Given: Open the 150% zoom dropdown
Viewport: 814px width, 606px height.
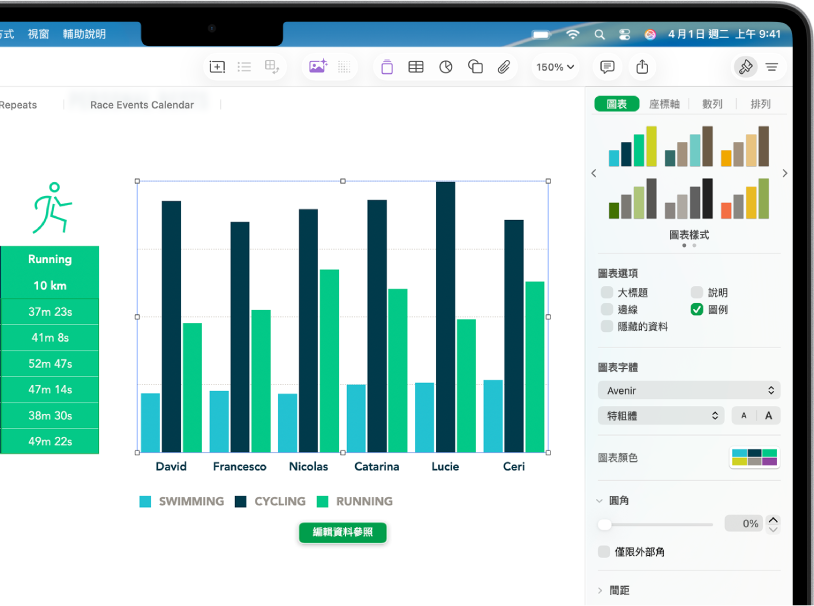Looking at the screenshot, I should (555, 67).
